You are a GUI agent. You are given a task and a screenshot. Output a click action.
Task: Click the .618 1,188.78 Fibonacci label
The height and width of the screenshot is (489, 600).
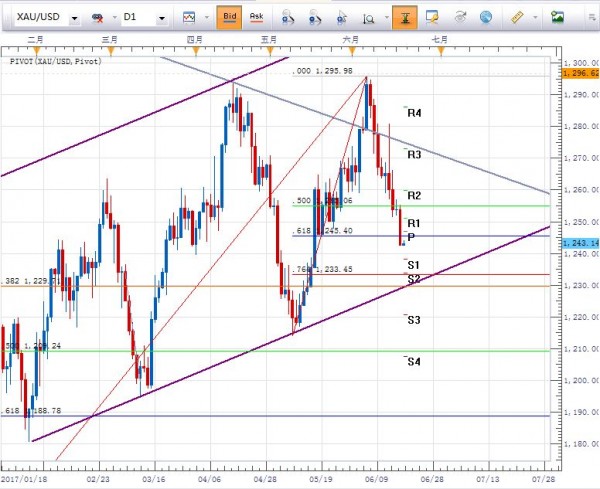31,411
